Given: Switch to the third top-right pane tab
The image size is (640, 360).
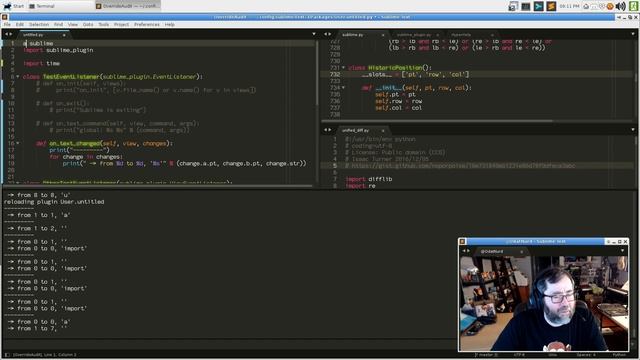Looking at the screenshot, I should pos(471,35).
